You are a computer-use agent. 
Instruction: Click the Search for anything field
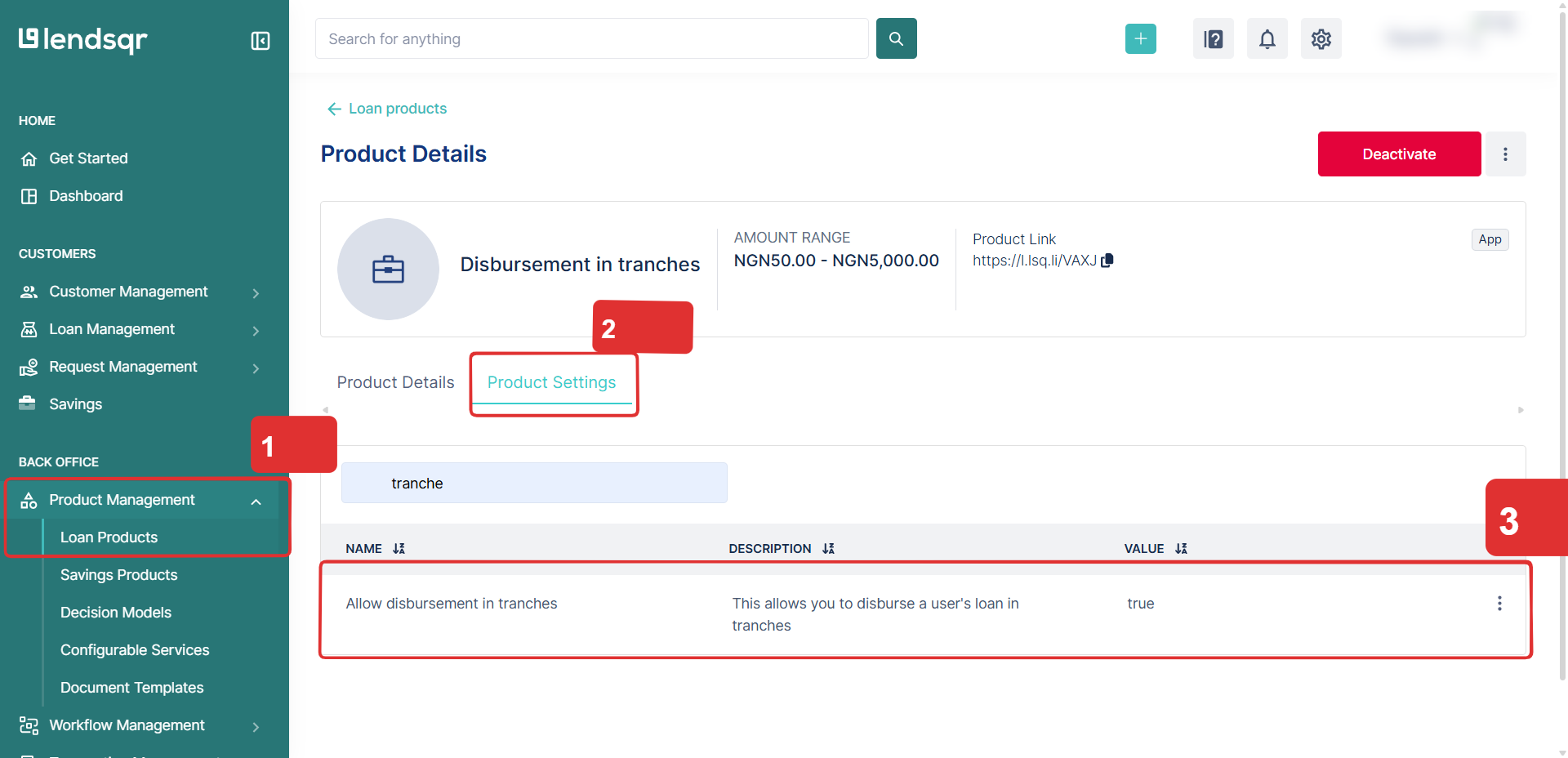(x=591, y=39)
